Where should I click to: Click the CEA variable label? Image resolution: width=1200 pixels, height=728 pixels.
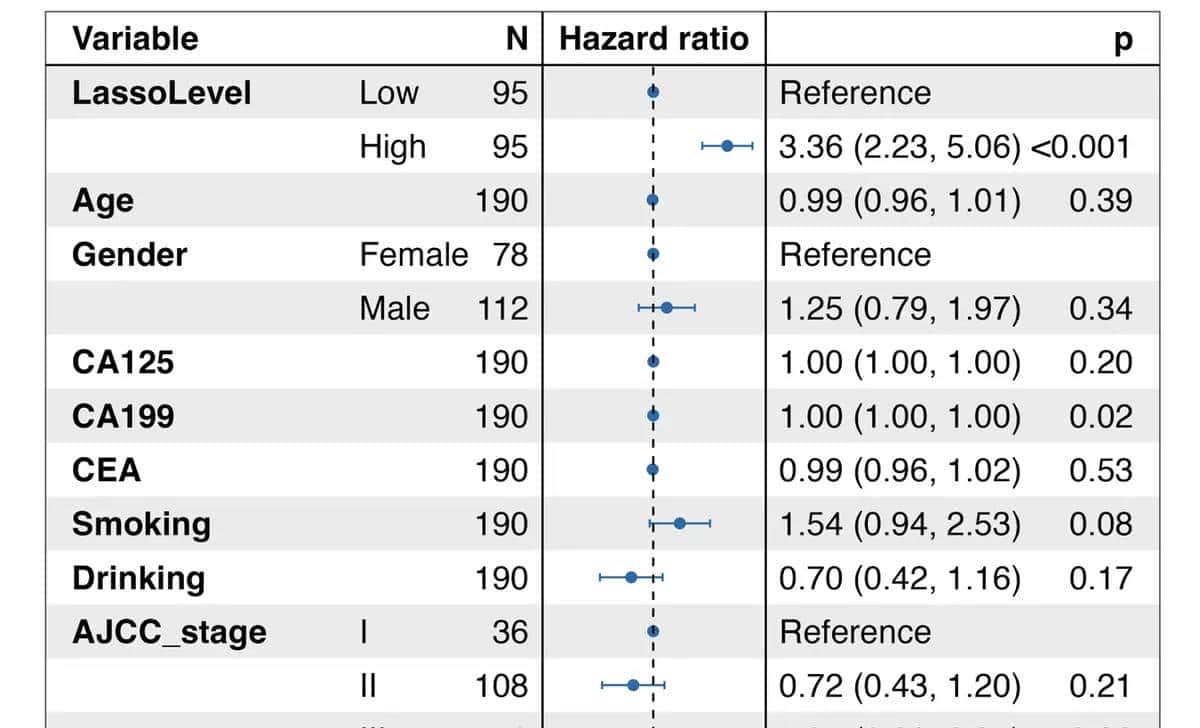(x=106, y=470)
